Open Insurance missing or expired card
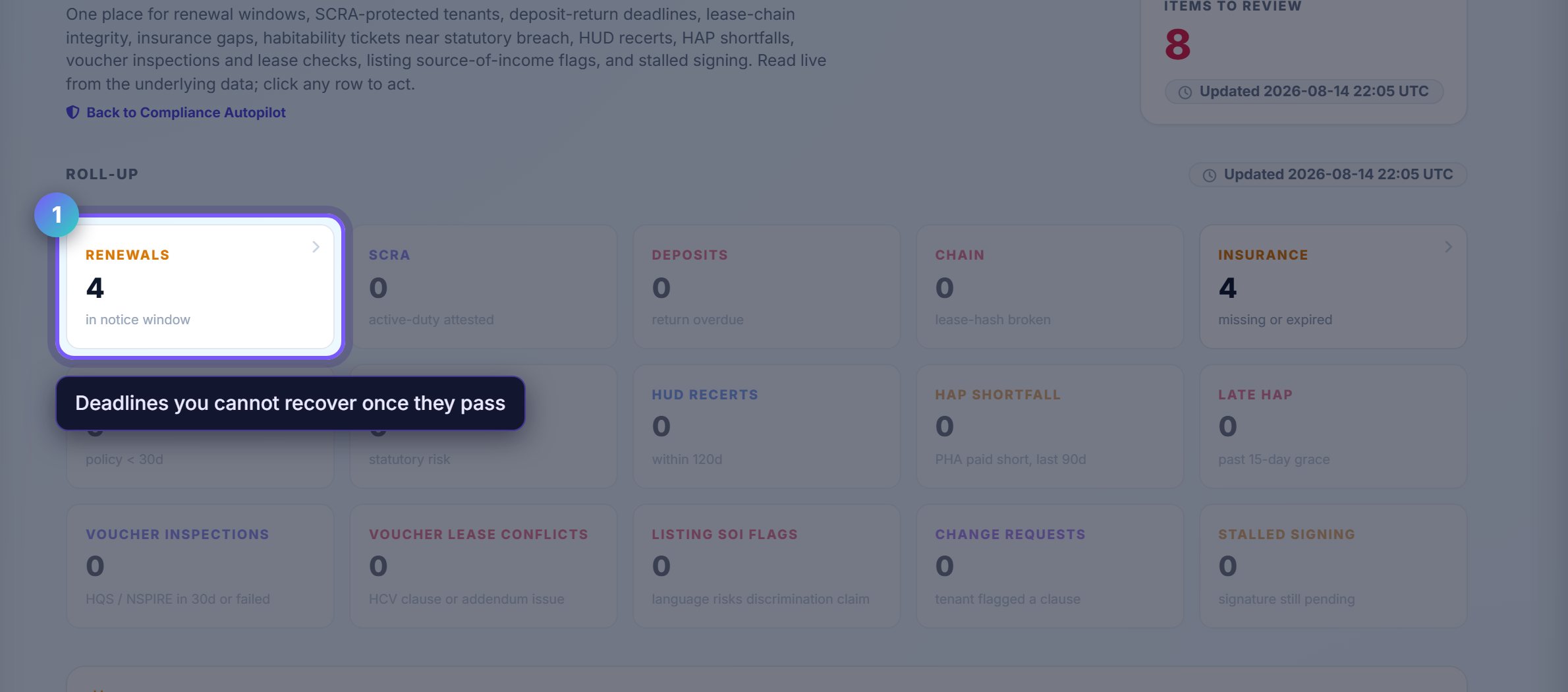 1333,287
